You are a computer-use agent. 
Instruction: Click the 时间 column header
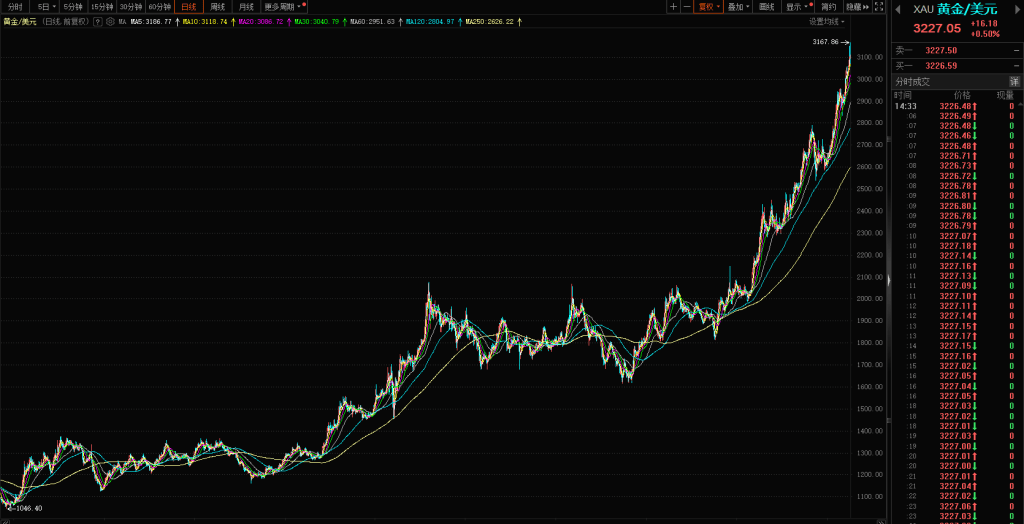(903, 95)
